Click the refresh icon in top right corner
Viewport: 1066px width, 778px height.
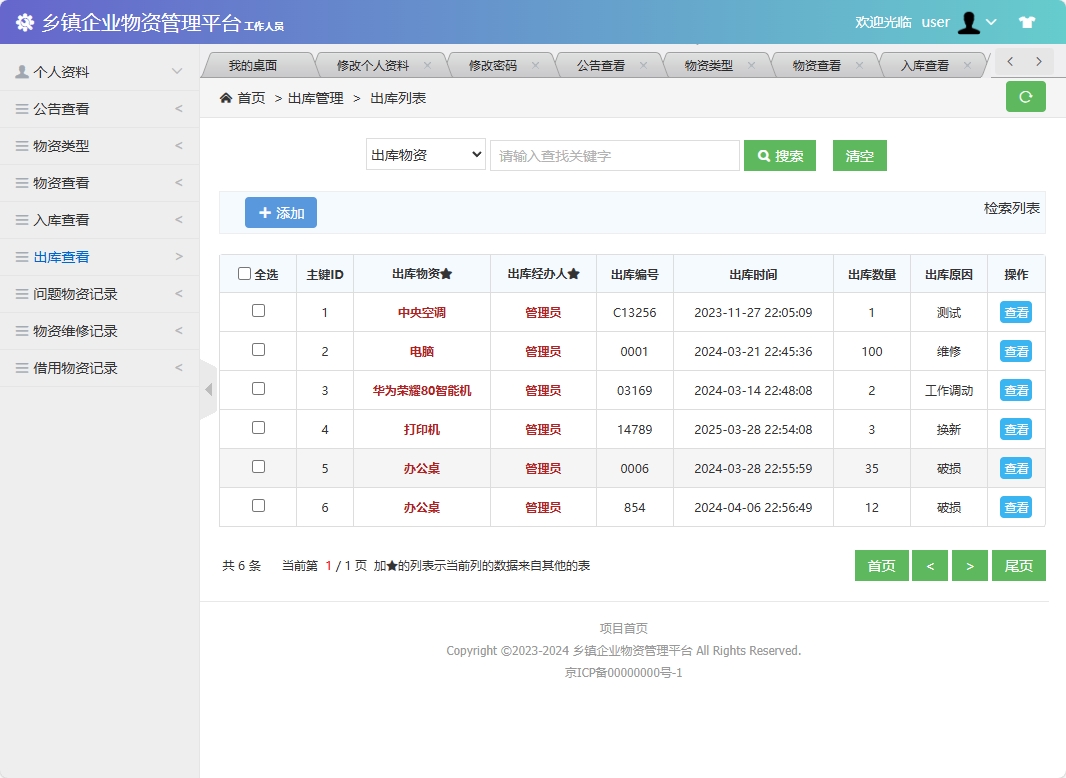coord(1024,96)
